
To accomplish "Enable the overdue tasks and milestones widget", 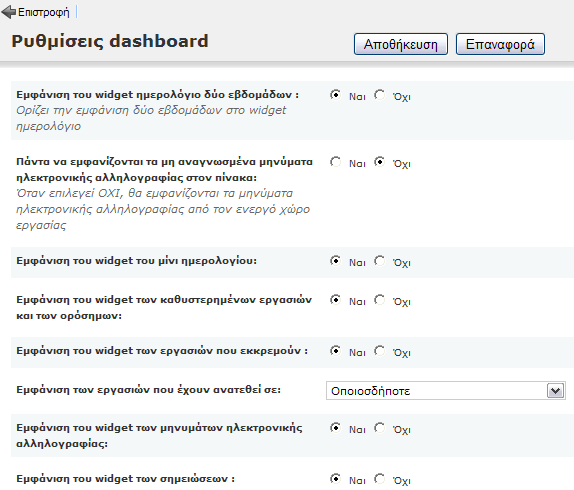I will (335, 300).
